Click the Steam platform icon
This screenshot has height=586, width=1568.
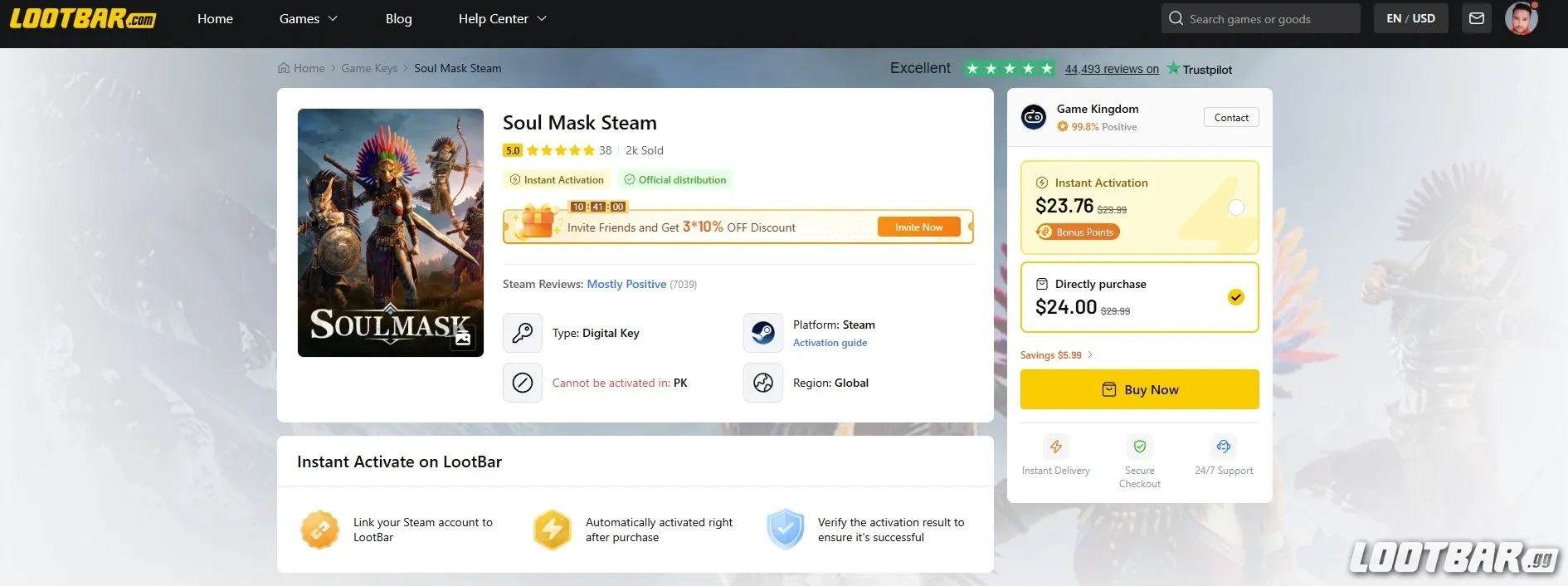point(763,333)
